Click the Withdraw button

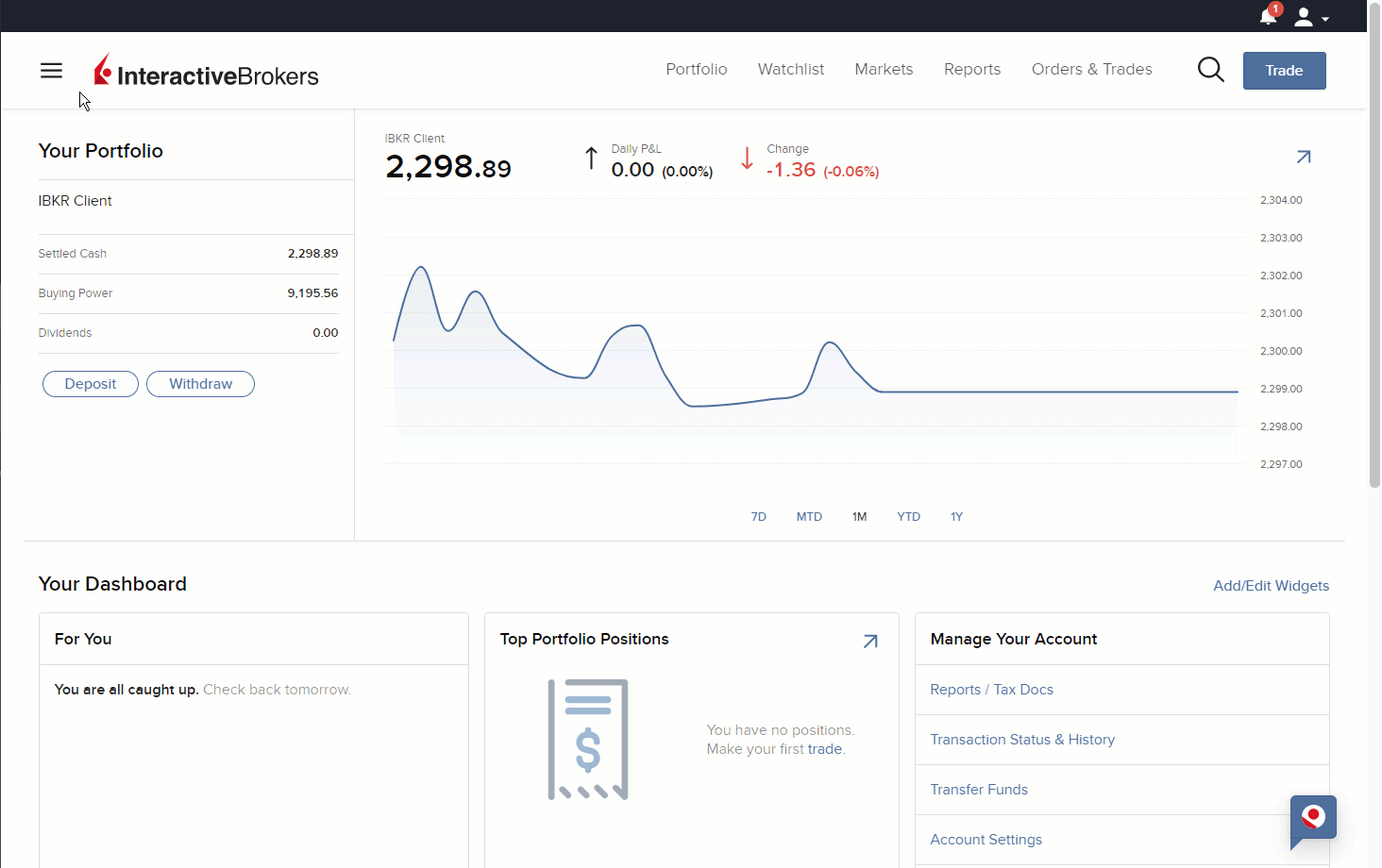[200, 384]
